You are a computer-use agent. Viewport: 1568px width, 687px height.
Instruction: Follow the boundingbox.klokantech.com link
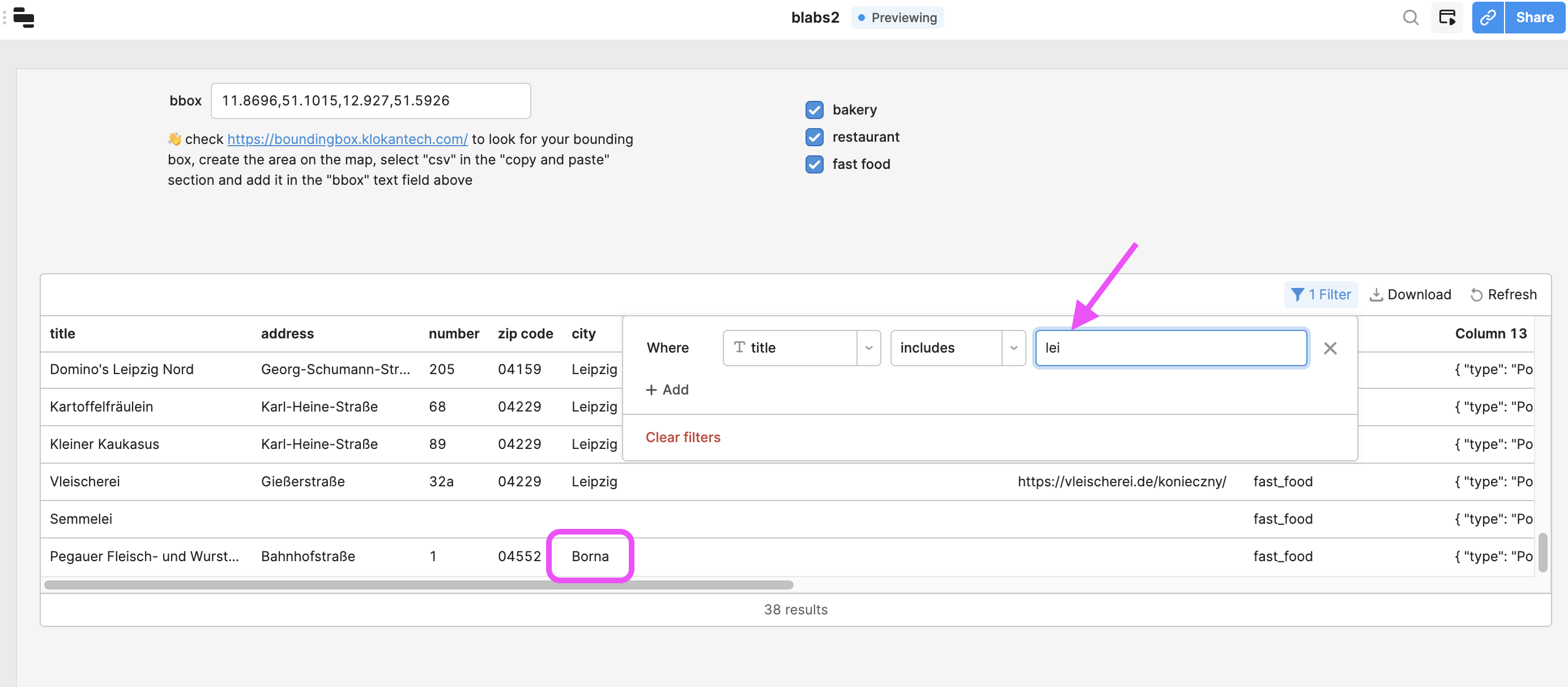click(x=347, y=139)
